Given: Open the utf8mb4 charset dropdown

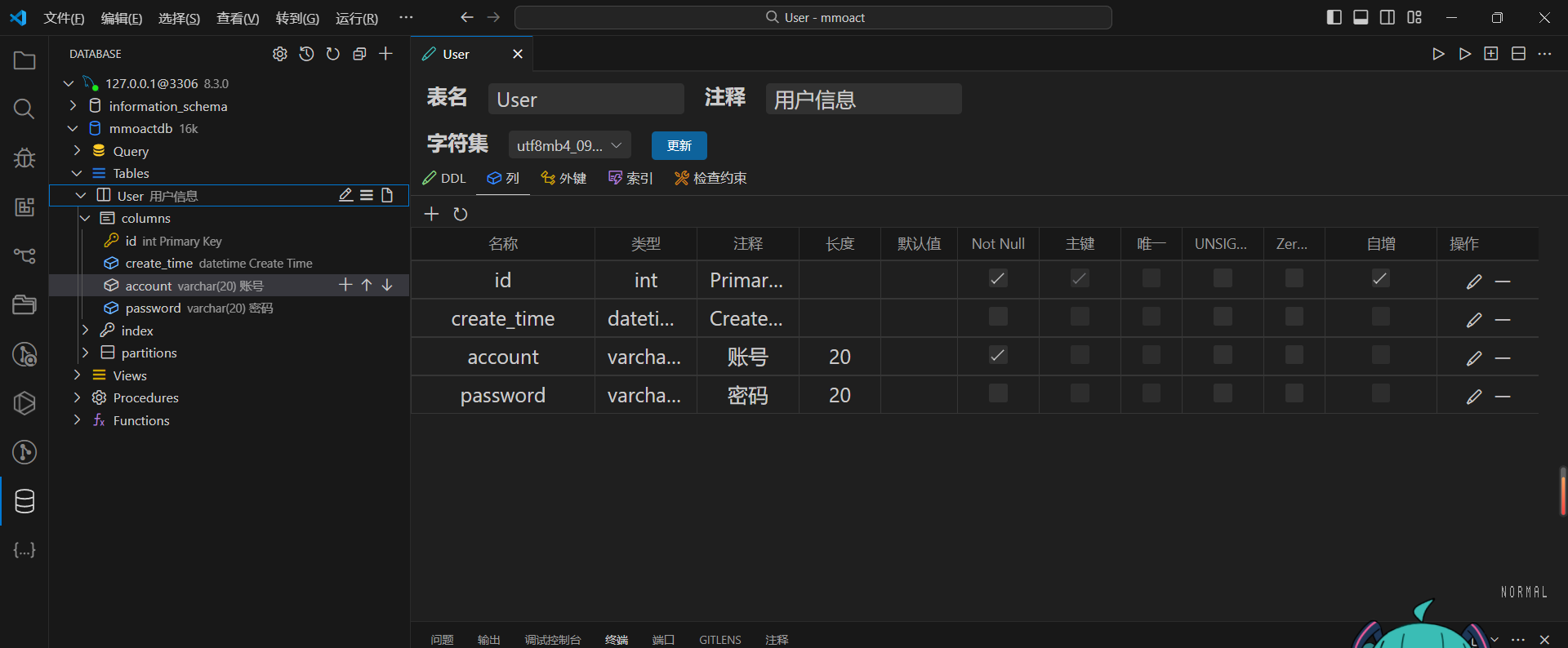Looking at the screenshot, I should [x=569, y=145].
